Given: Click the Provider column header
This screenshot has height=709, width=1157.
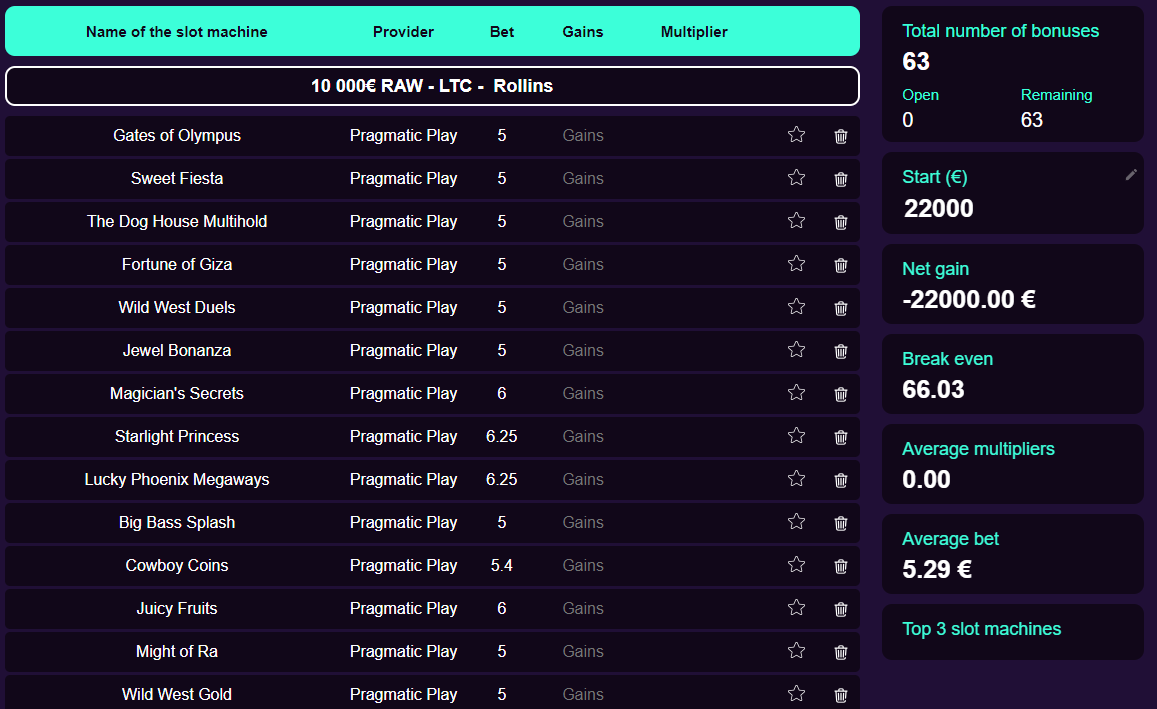Looking at the screenshot, I should tap(403, 32).
